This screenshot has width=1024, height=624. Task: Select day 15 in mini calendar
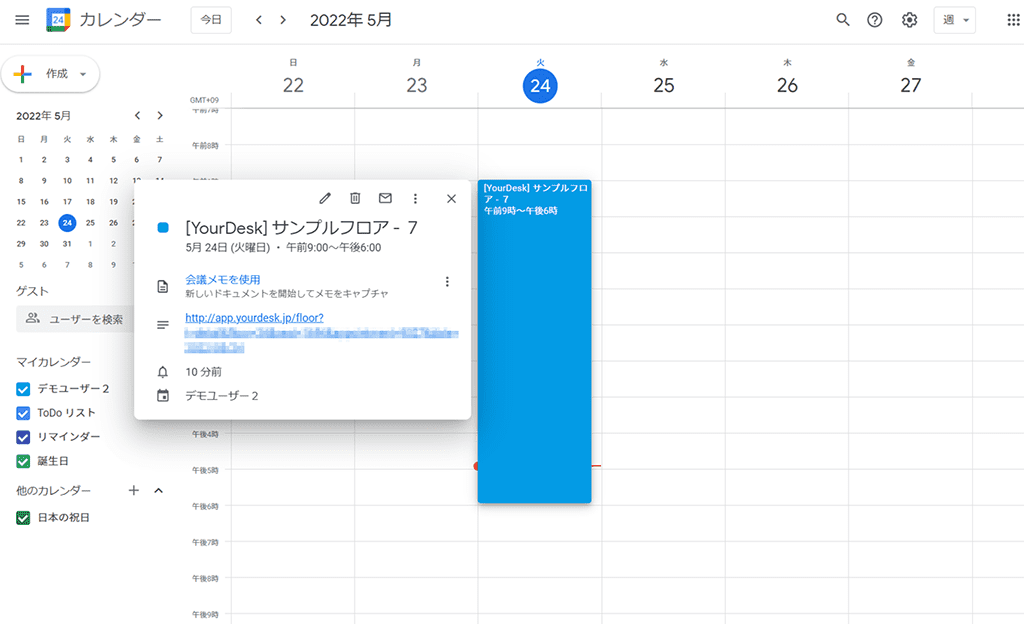pyautogui.click(x=21, y=202)
